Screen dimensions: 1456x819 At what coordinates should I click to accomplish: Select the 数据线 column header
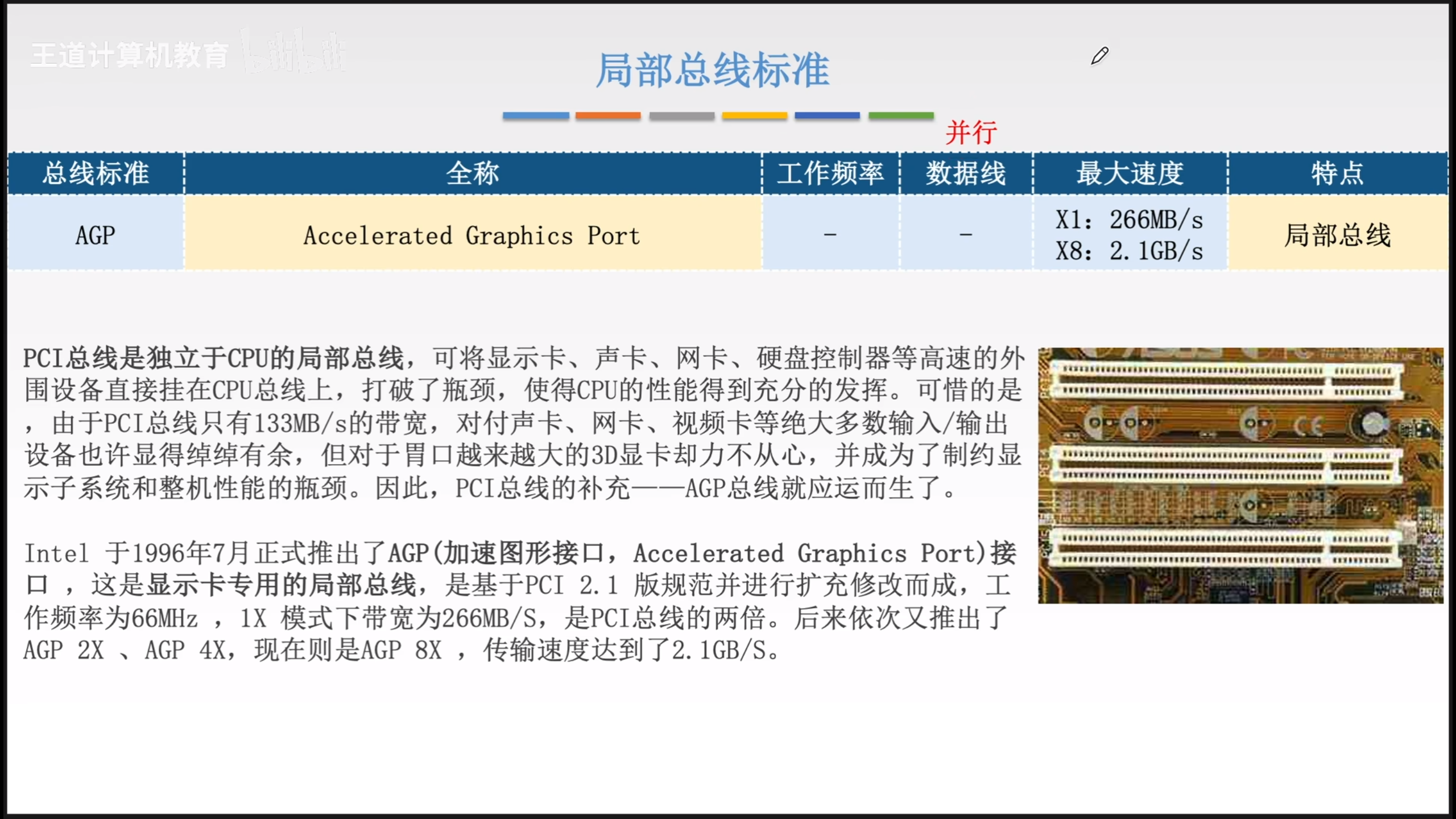point(966,173)
